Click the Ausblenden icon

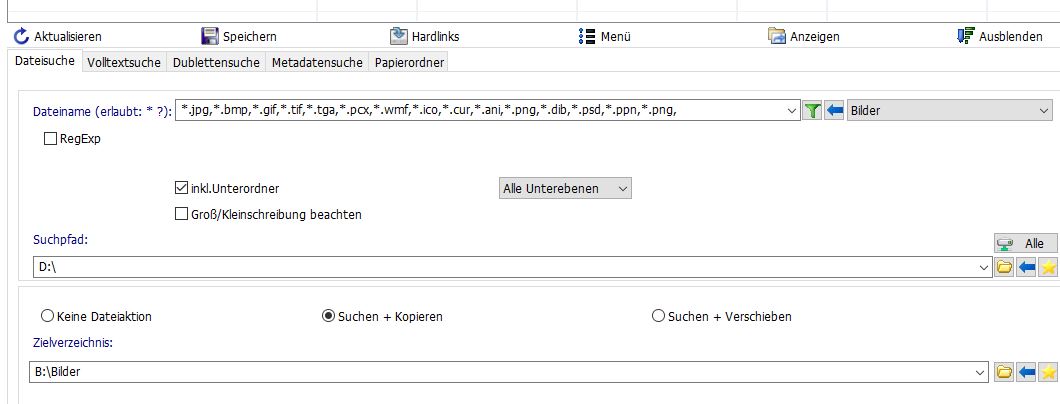click(966, 36)
